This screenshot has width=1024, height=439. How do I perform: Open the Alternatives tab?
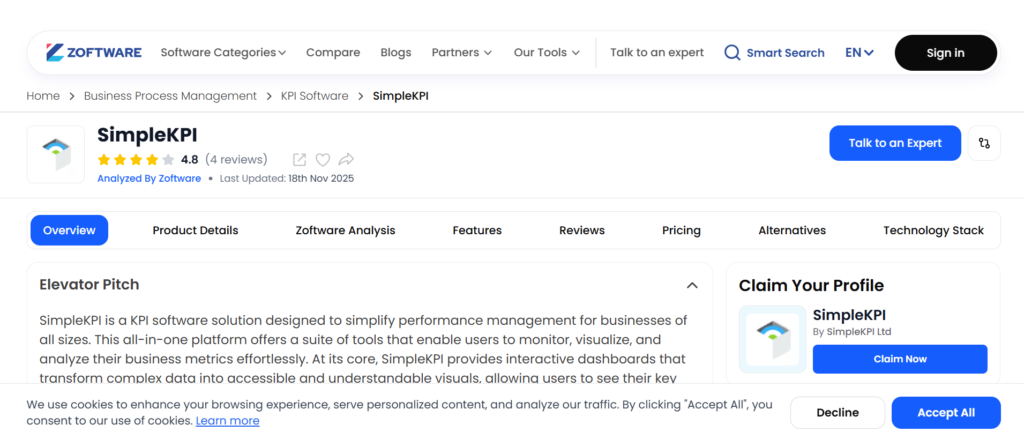(792, 230)
